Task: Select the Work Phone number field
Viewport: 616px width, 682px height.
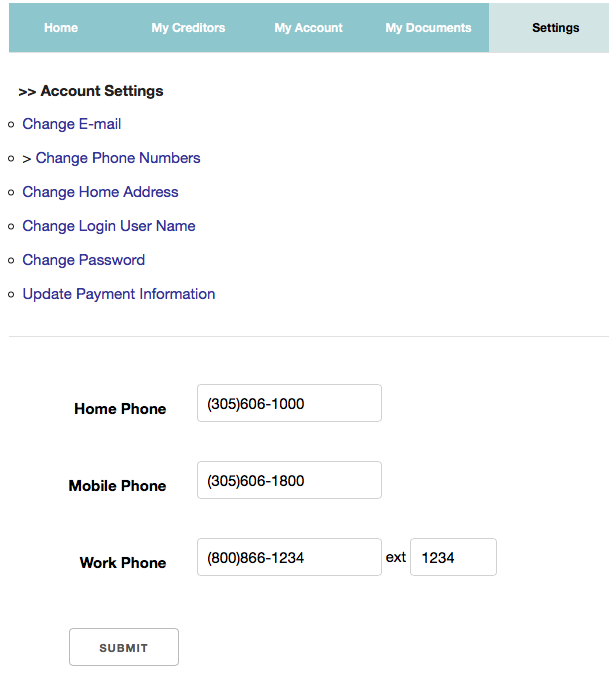Action: [x=289, y=557]
